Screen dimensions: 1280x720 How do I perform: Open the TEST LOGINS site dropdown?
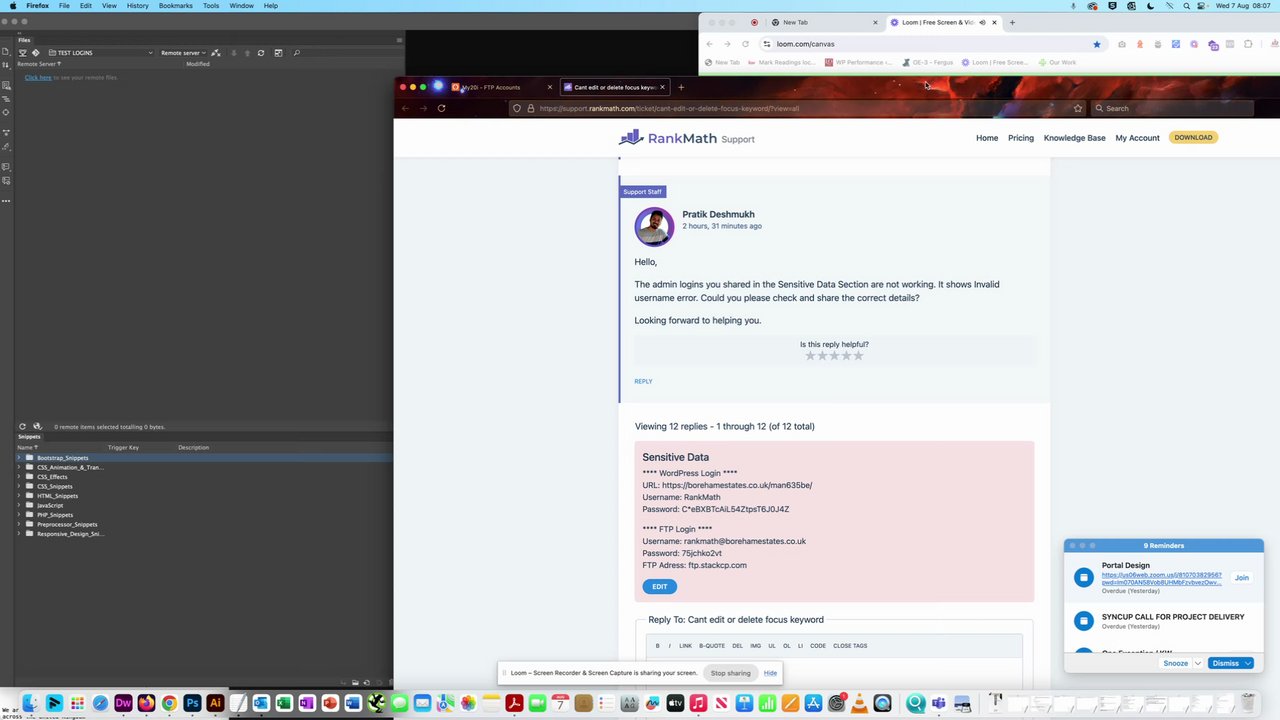point(101,53)
